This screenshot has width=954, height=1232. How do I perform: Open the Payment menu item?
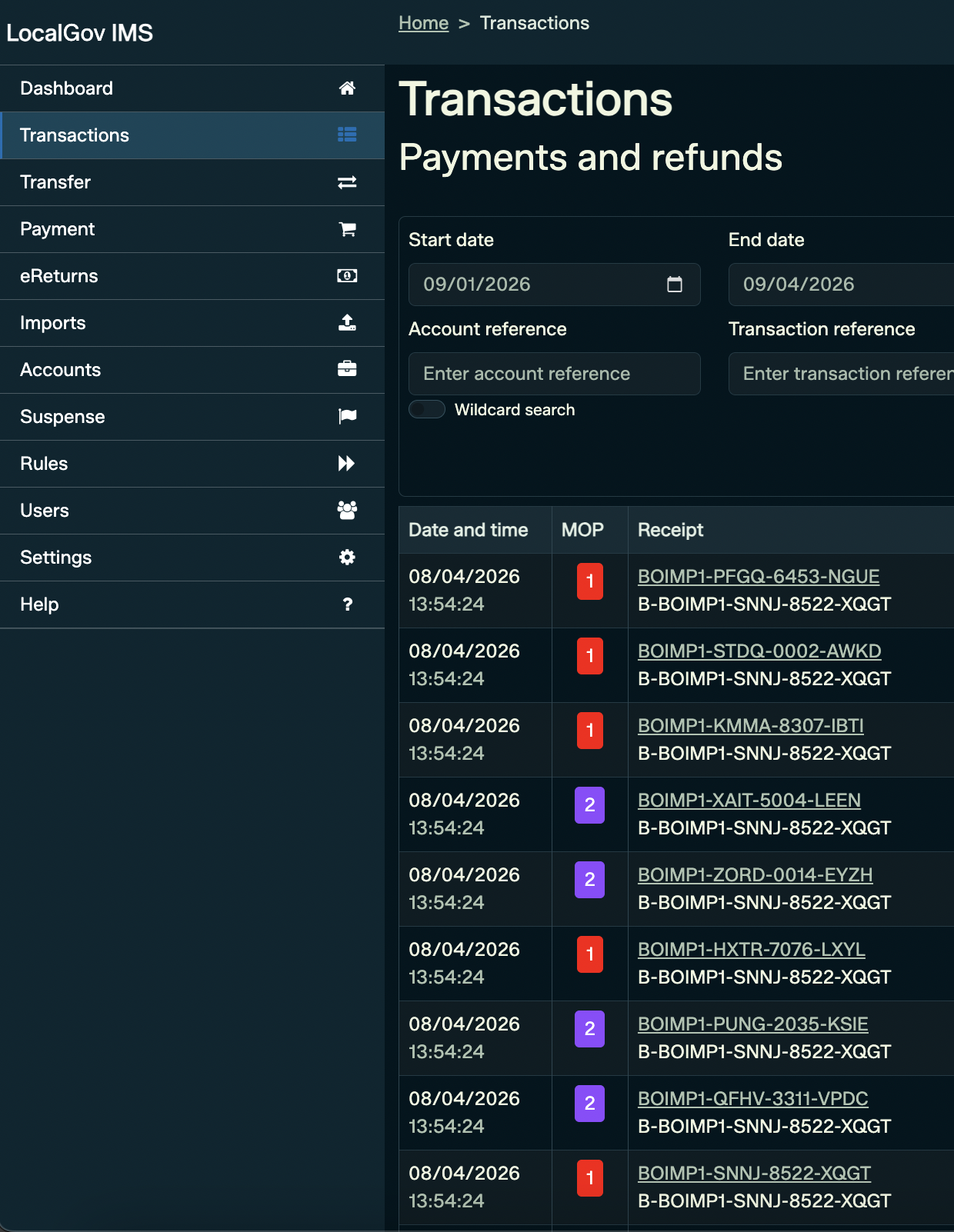192,229
